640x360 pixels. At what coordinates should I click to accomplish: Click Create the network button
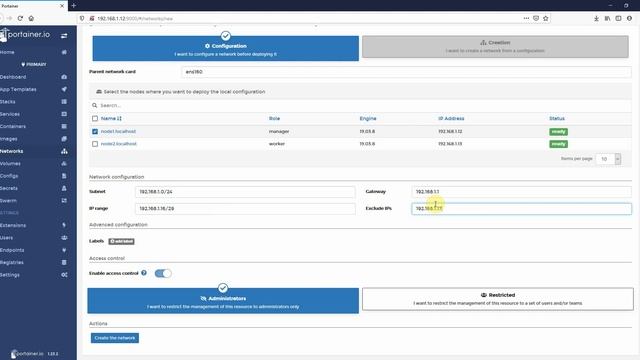[115, 338]
